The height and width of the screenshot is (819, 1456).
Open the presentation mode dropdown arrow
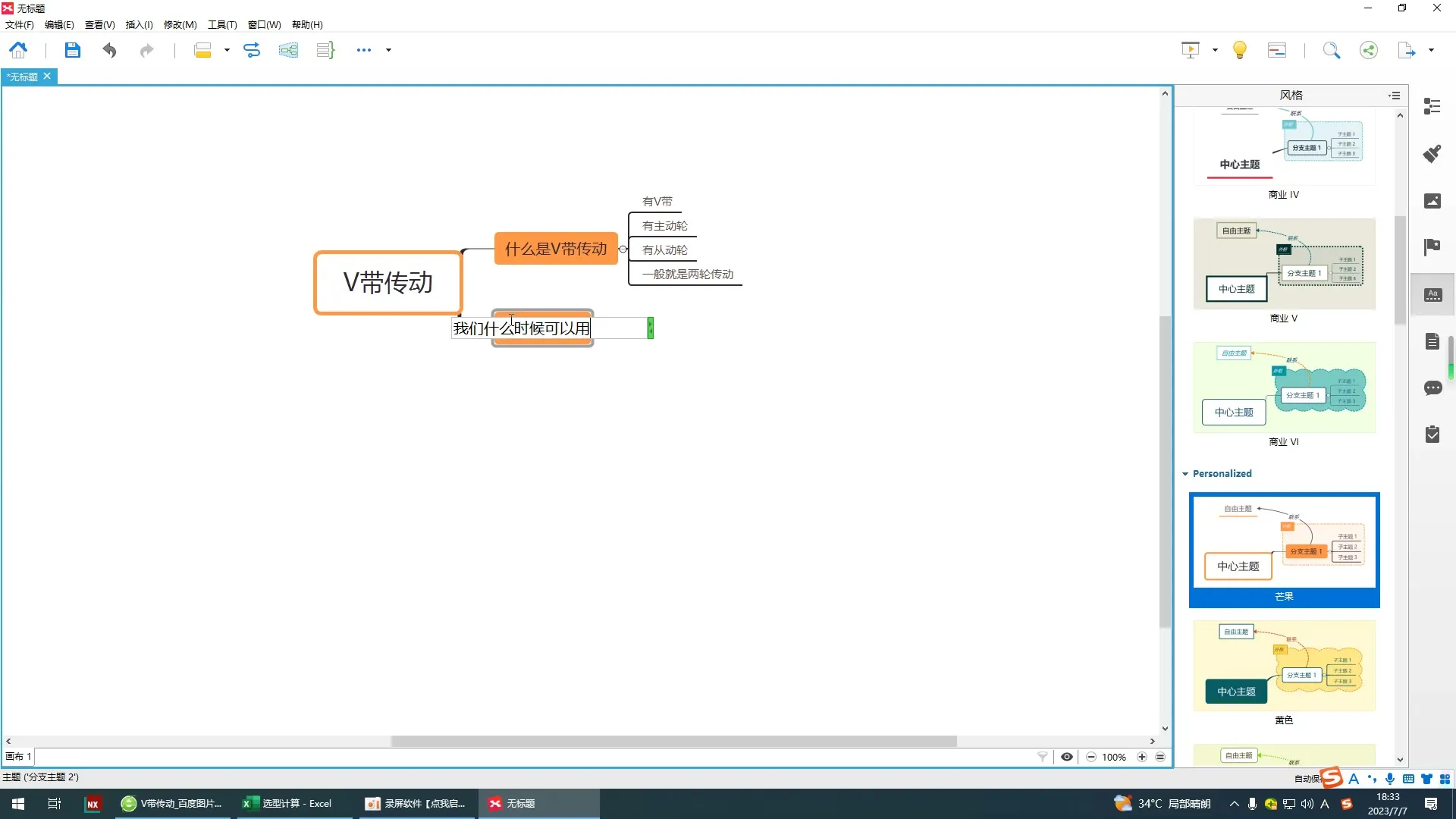1215,50
